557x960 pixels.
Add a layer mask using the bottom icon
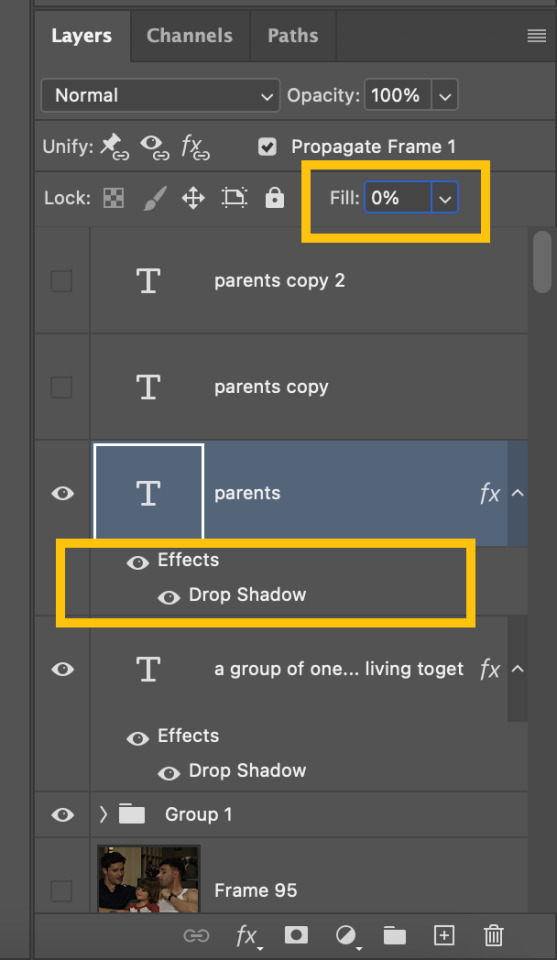coord(296,935)
